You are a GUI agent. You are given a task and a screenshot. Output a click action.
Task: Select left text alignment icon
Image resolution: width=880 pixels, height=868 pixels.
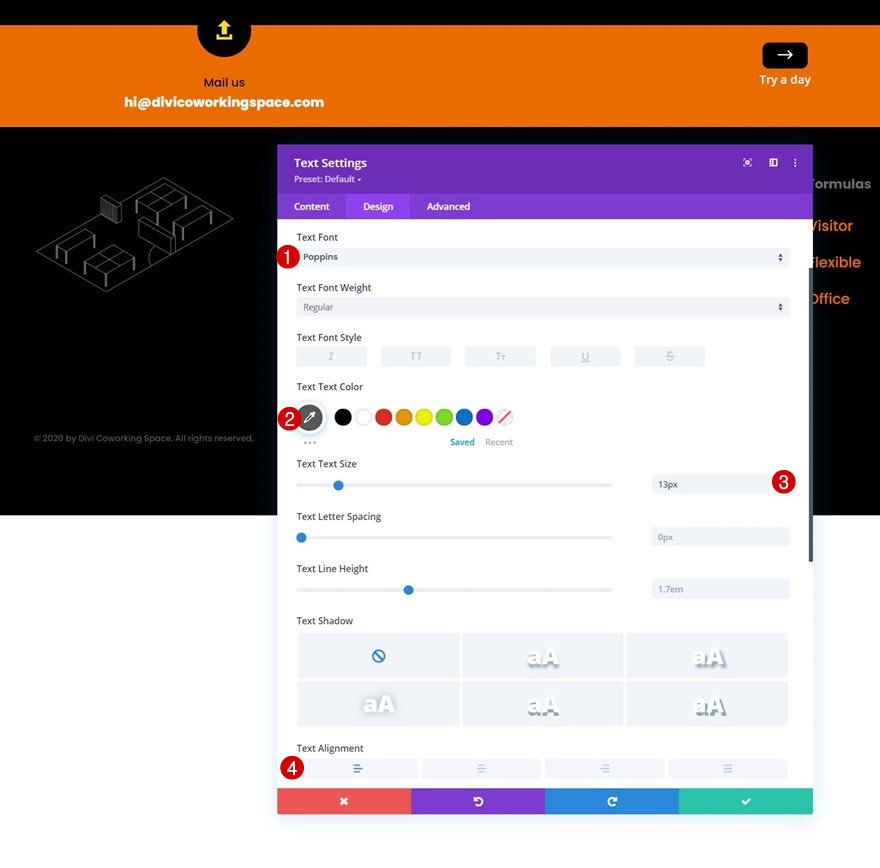coord(358,768)
